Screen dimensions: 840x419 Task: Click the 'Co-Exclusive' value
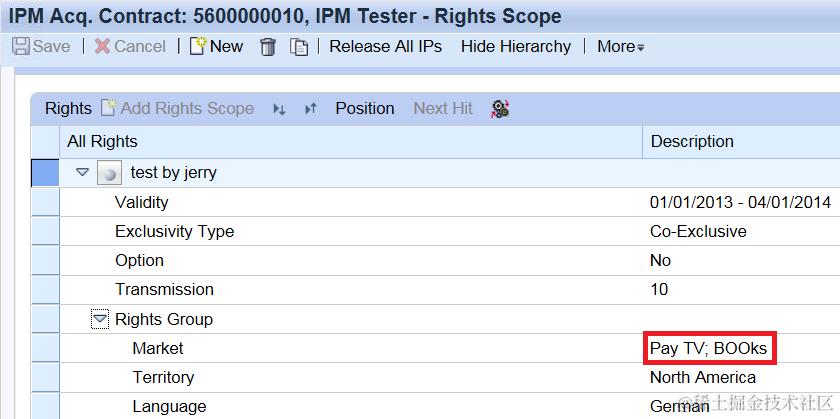(698, 231)
